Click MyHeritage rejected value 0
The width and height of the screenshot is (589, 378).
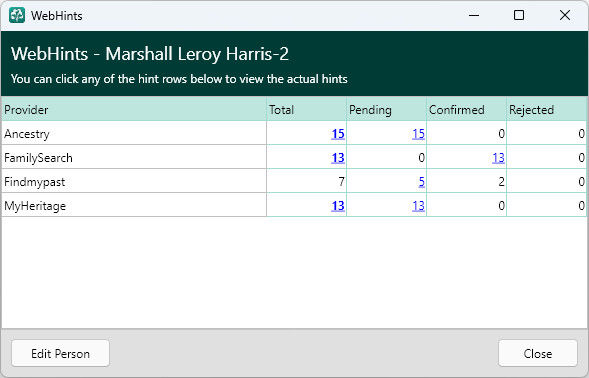pos(581,206)
